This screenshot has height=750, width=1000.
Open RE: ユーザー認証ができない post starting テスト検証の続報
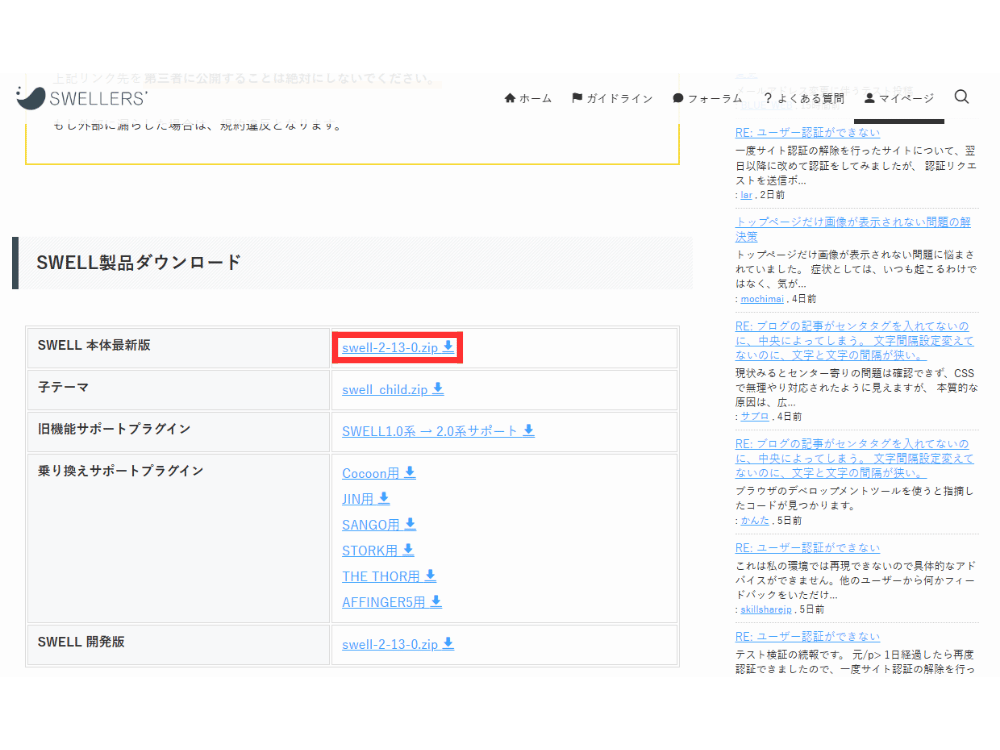point(807,636)
